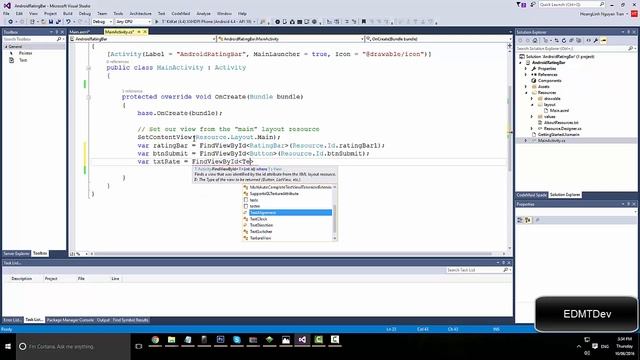640x360 pixels.
Task: Open Chrome from the taskbar
Action: pos(155,340)
